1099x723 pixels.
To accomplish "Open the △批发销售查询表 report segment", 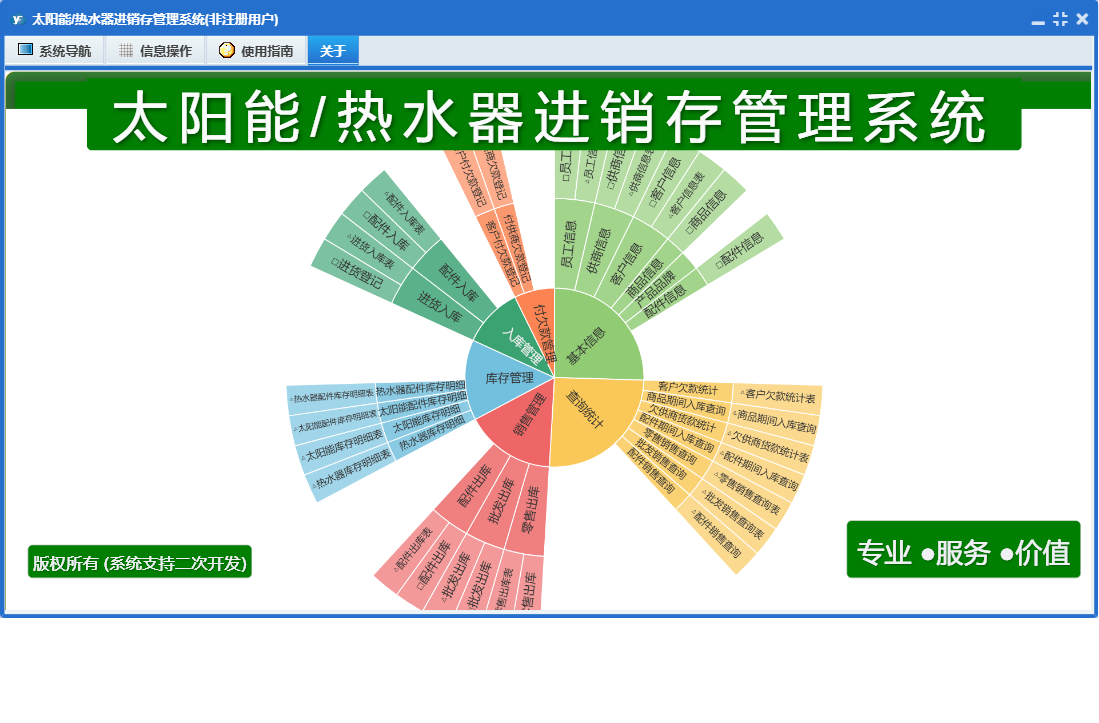I will [732, 515].
